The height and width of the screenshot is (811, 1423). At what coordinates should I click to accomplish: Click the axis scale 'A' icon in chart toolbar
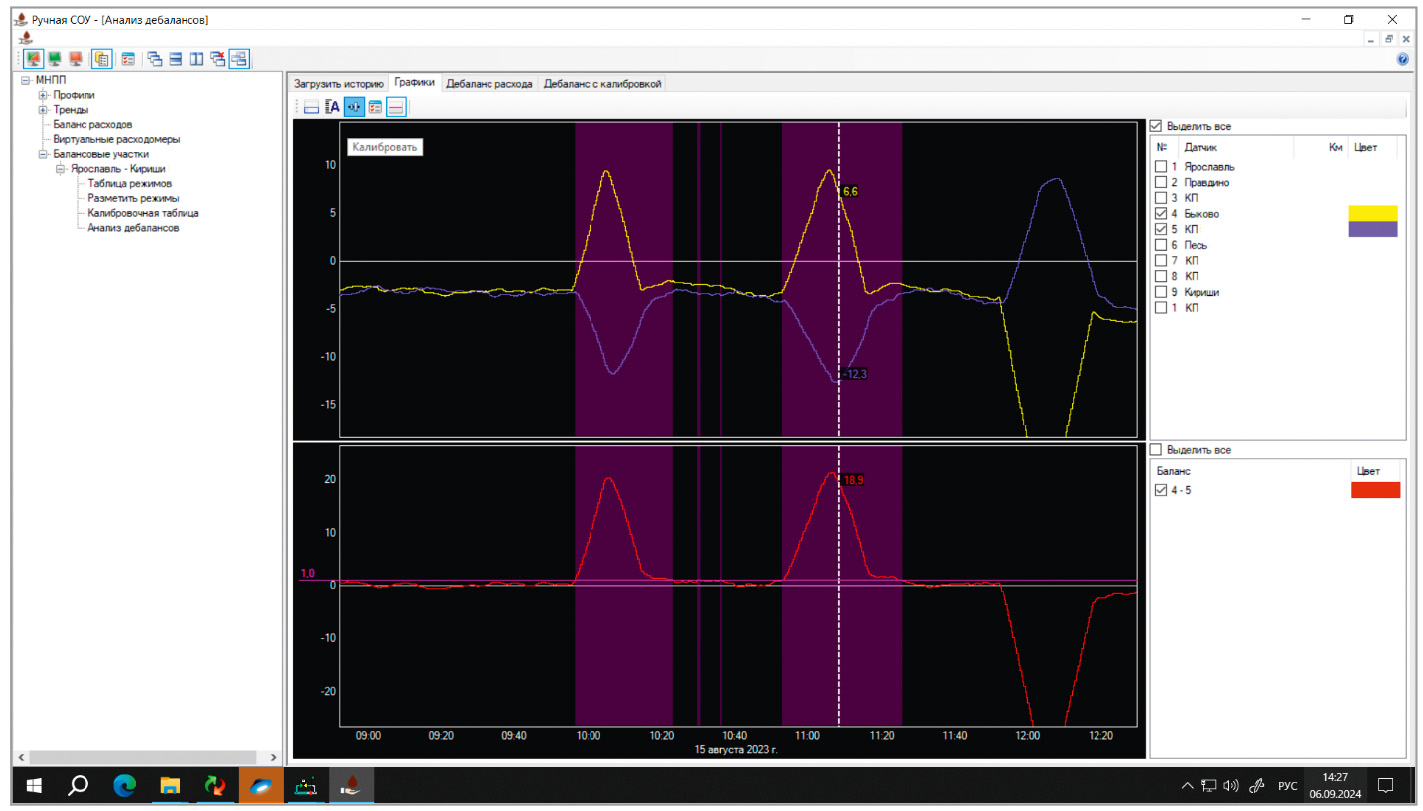333,107
